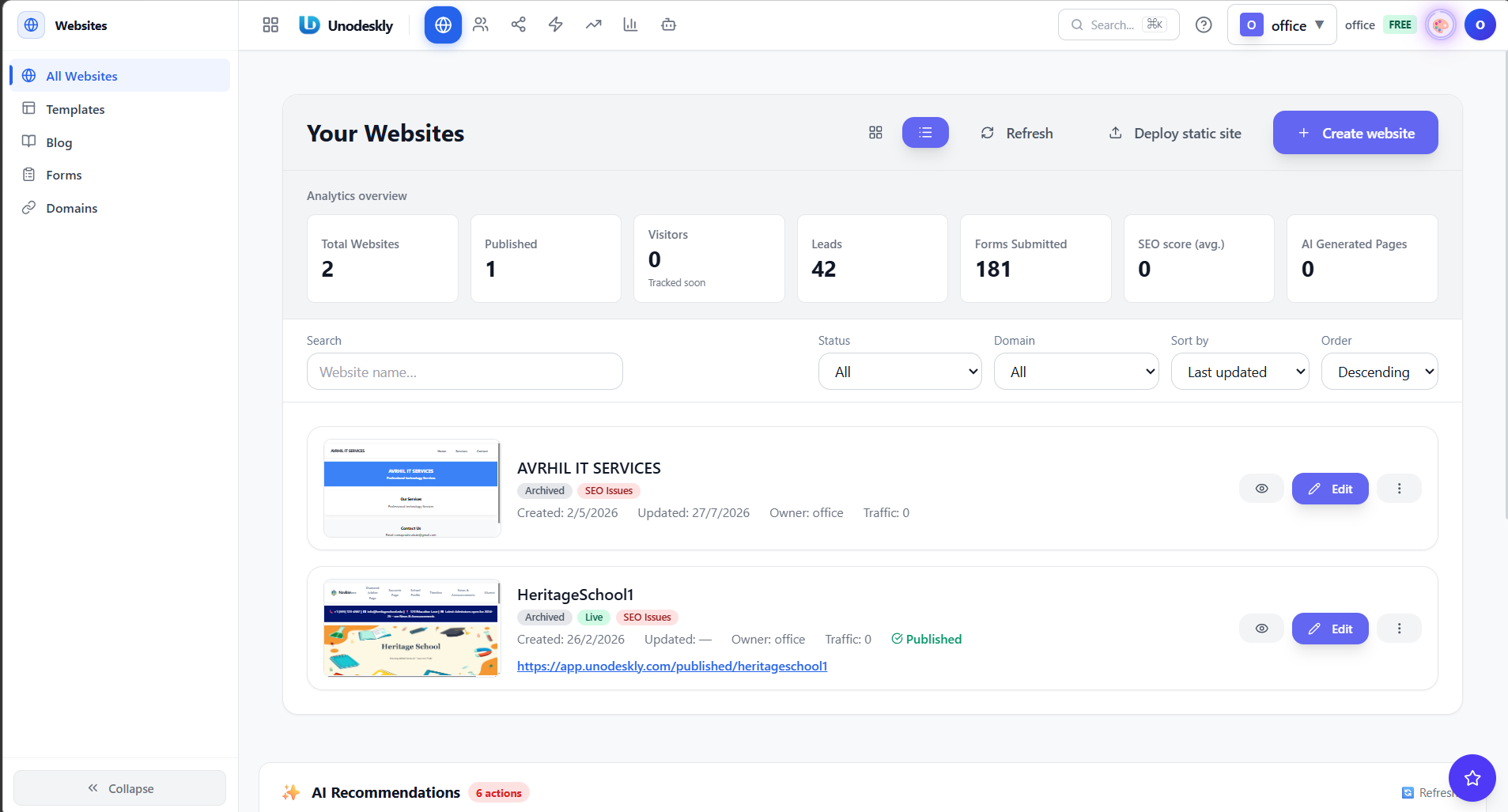Open the lightning bolt automation icon
This screenshot has width=1508, height=812.
(x=556, y=25)
